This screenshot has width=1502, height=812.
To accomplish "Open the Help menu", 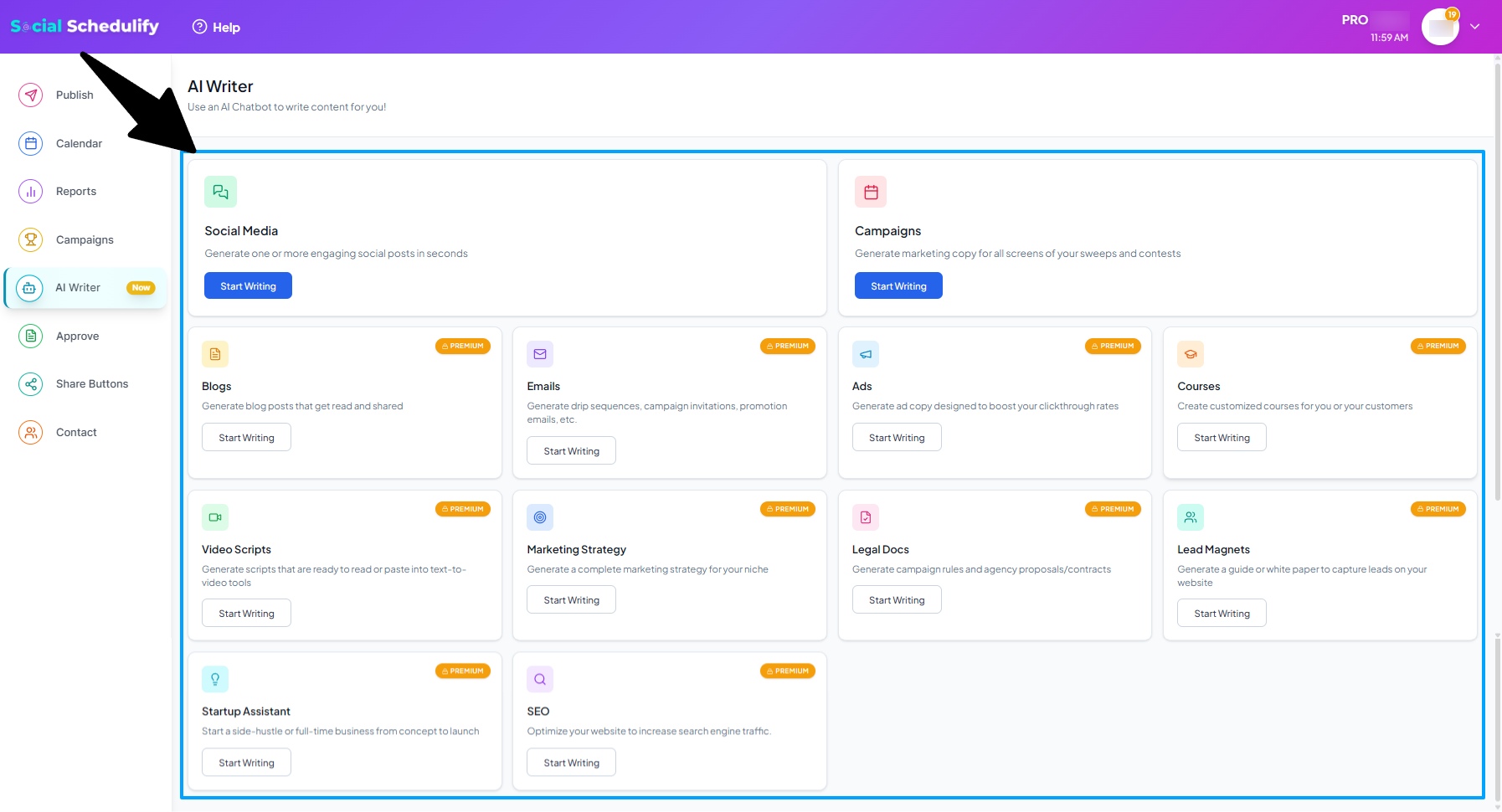I will (215, 26).
